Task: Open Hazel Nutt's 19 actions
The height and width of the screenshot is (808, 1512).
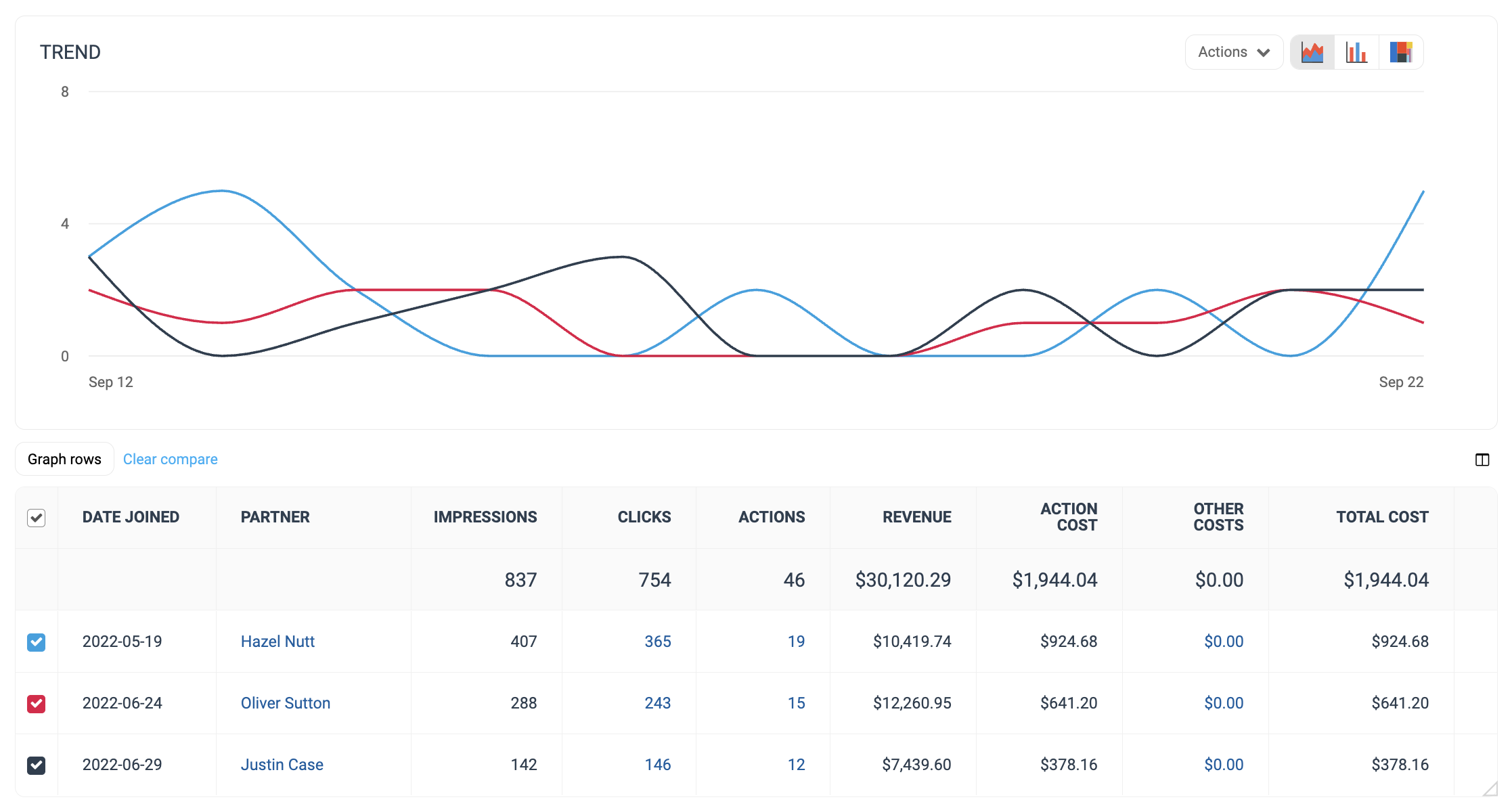Action: point(797,642)
